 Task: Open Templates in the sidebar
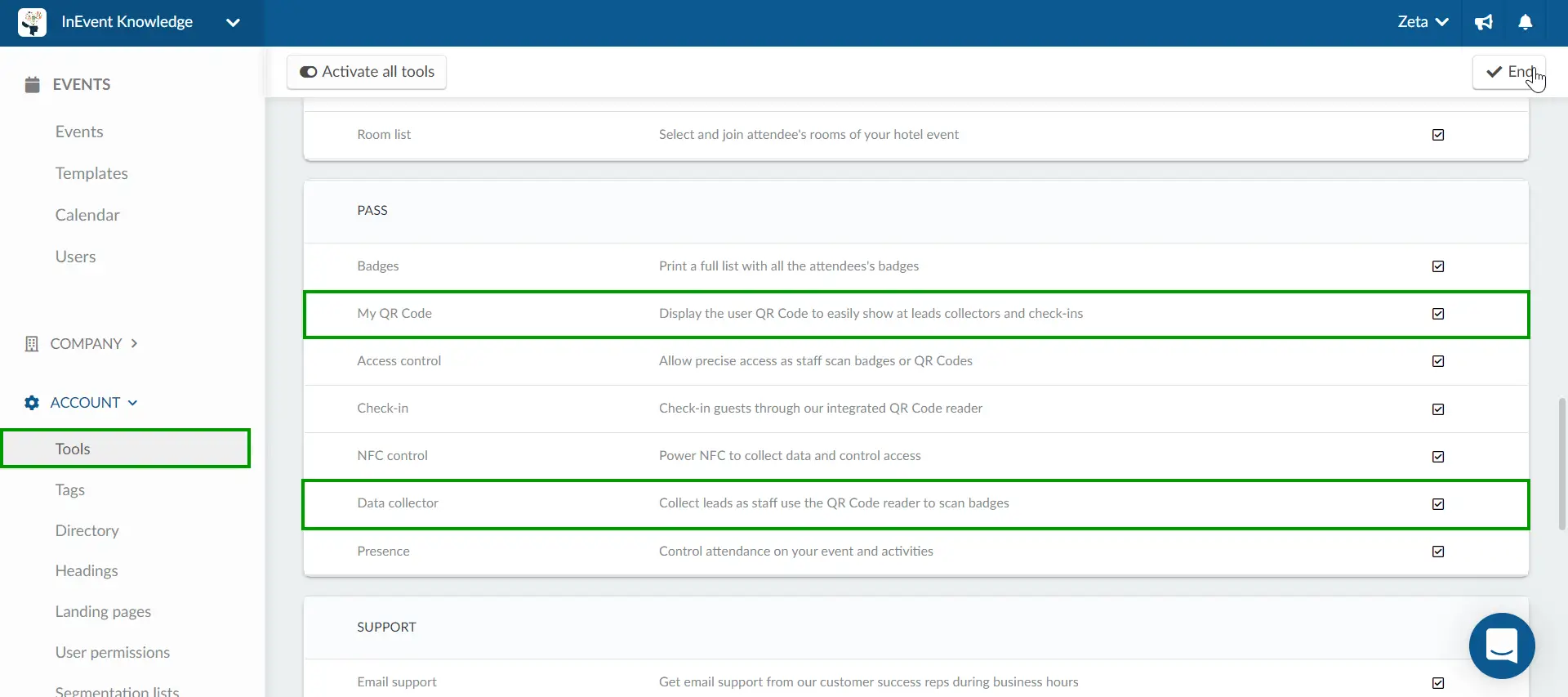[x=91, y=173]
